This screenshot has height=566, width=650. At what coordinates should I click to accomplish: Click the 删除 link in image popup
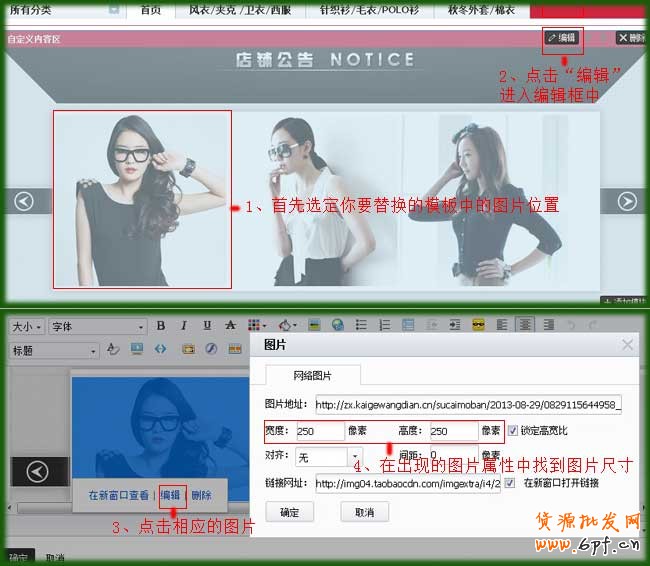coord(201,495)
